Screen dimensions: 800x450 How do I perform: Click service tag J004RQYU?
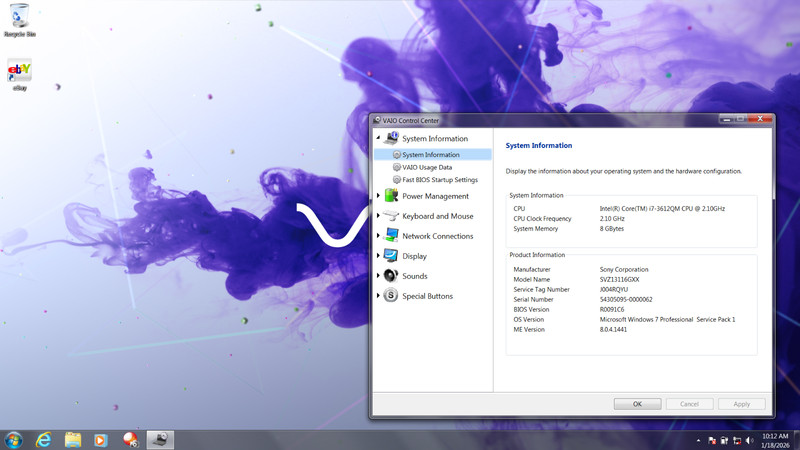point(614,289)
